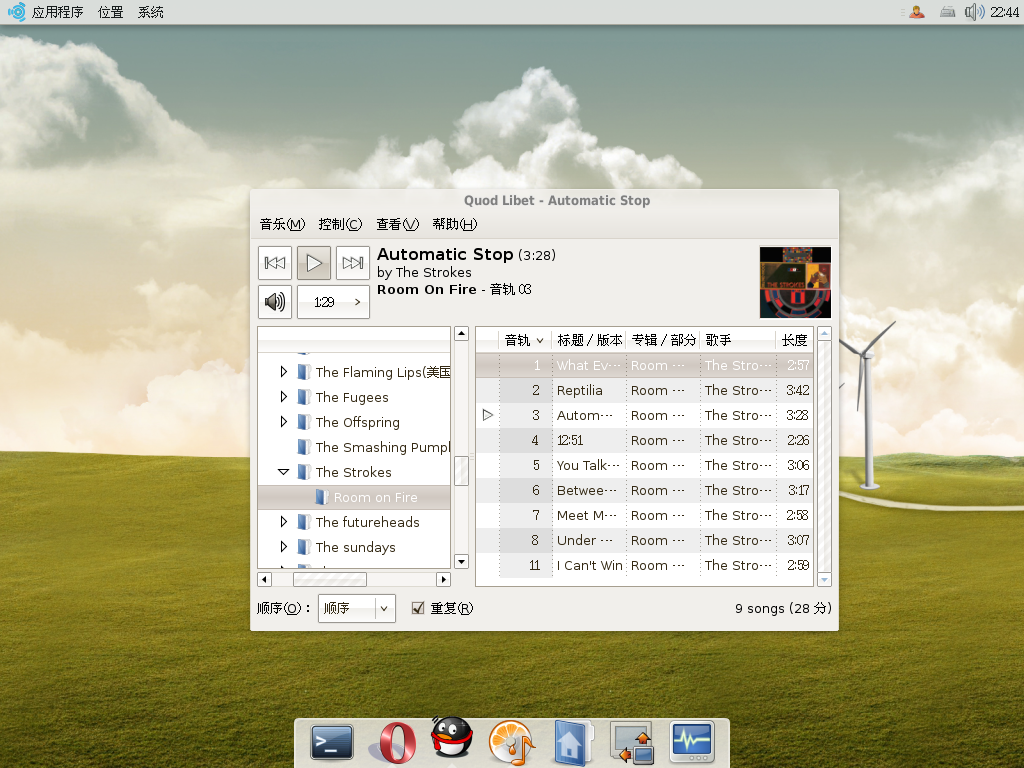Click The Offspring folder icon
The height and width of the screenshot is (768, 1024).
(x=303, y=422)
